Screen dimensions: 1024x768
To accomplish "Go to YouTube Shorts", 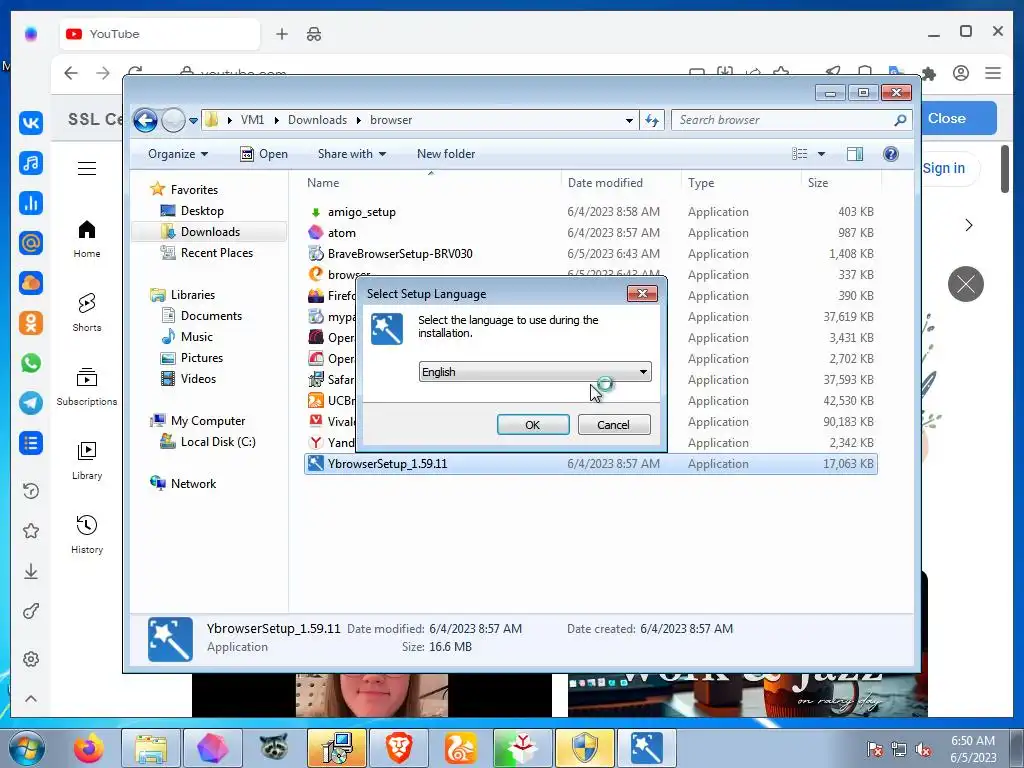I will point(87,313).
